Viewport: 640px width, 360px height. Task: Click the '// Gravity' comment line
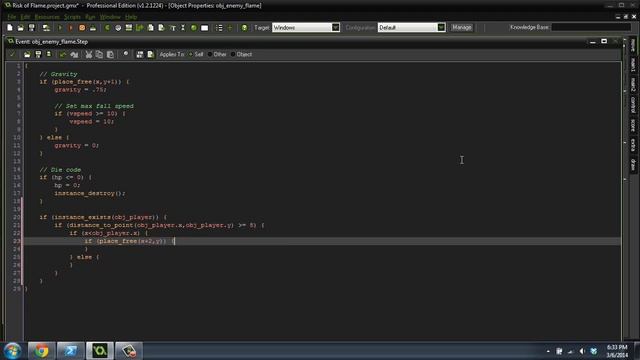click(x=58, y=74)
